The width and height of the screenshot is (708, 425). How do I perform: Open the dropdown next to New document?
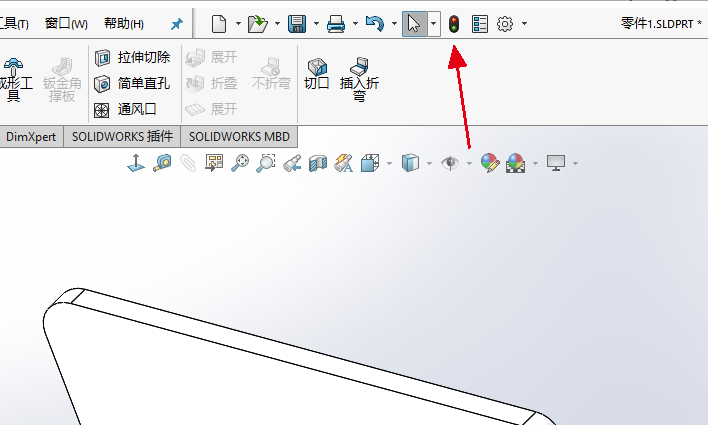pyautogui.click(x=238, y=23)
